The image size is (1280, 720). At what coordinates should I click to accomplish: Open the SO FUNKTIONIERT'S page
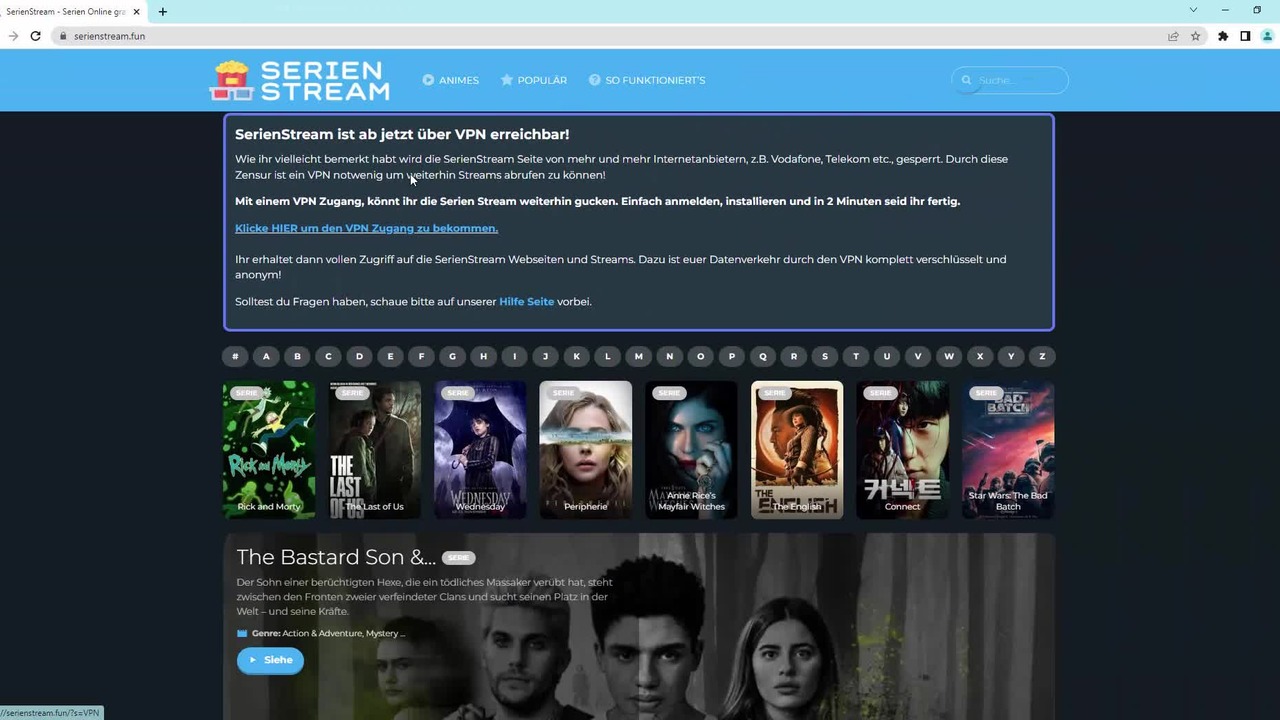647,80
